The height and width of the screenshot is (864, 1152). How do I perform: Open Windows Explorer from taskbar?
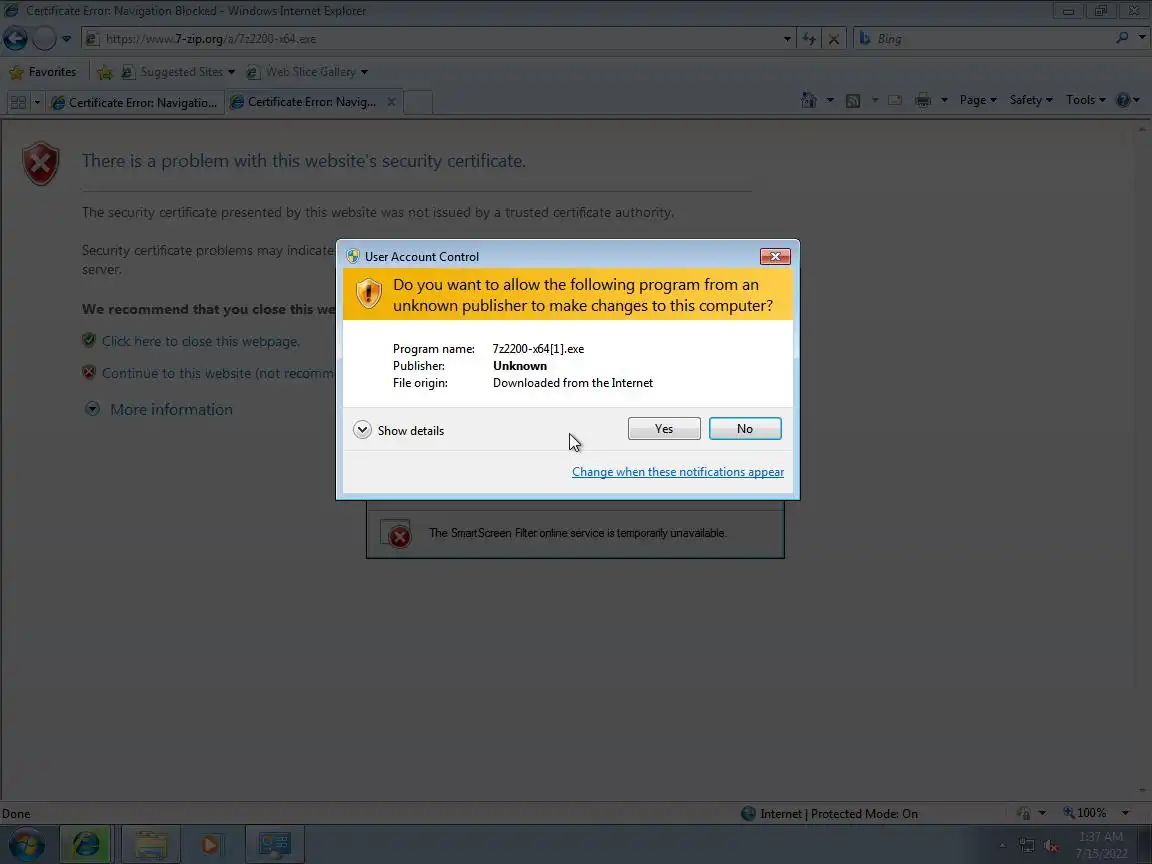(x=151, y=844)
